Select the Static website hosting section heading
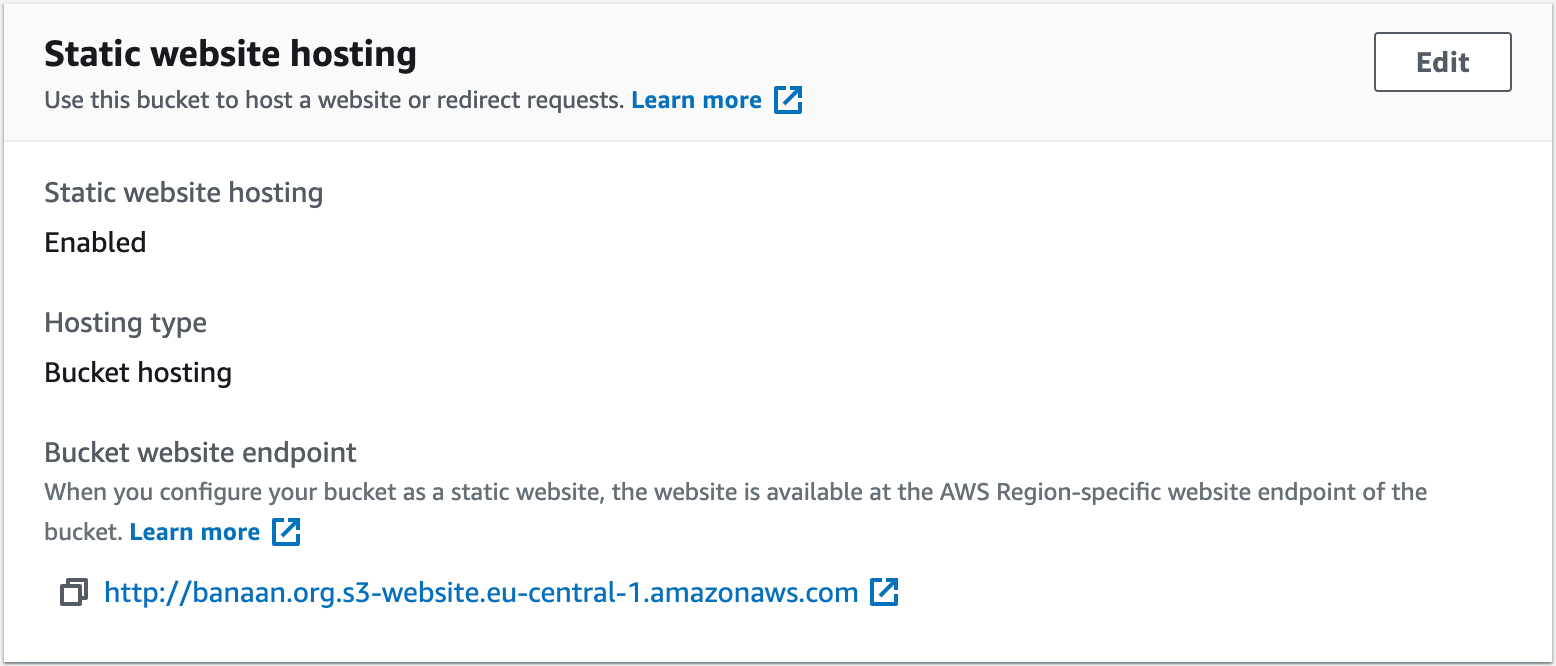This screenshot has width=1556, height=666. click(230, 53)
